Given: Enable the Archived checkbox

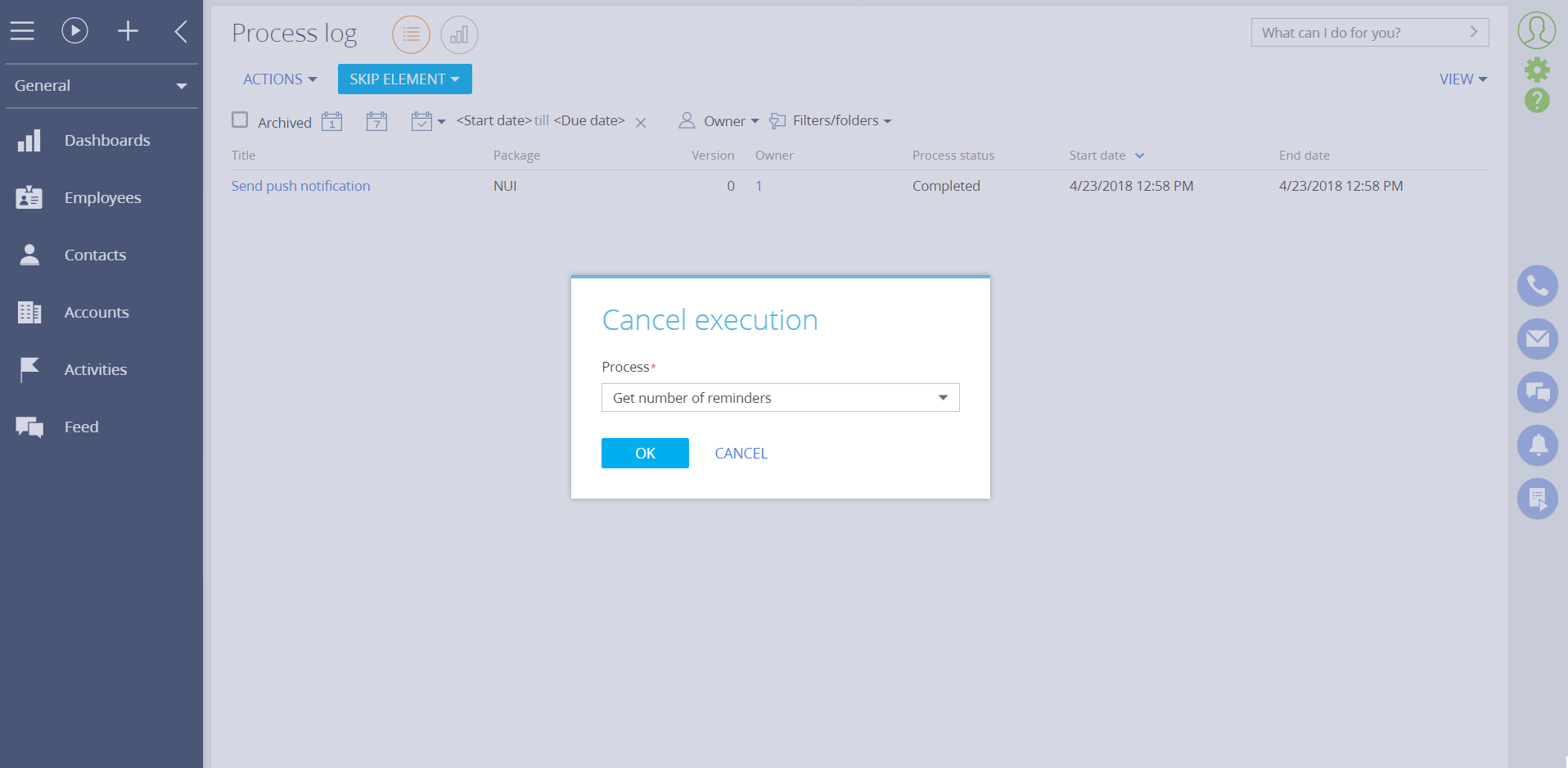Looking at the screenshot, I should pos(240,120).
